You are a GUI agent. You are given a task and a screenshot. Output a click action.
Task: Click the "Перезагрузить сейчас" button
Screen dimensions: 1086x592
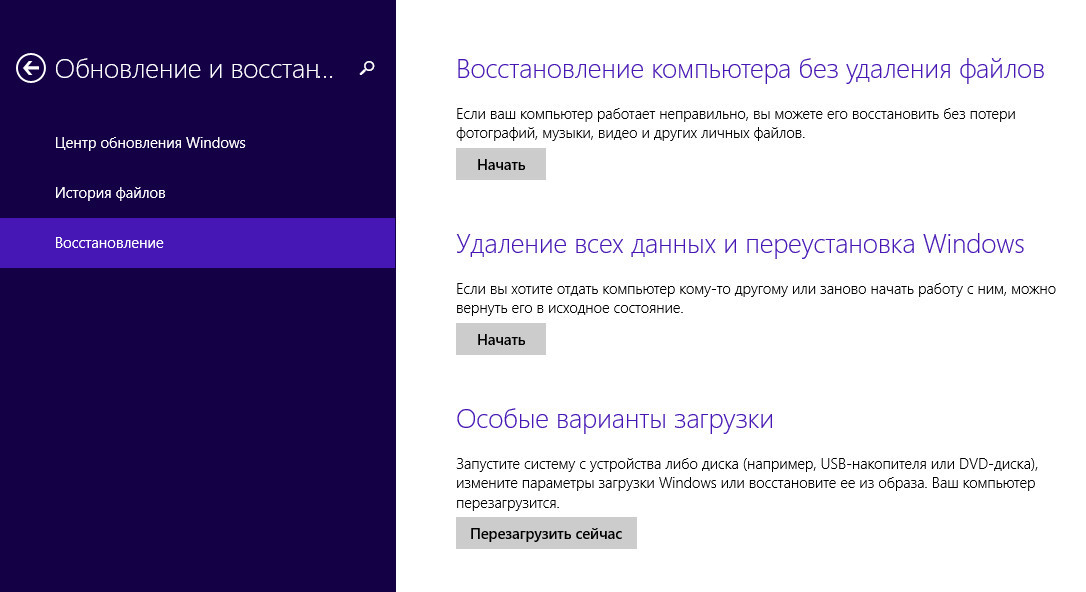pyautogui.click(x=546, y=534)
